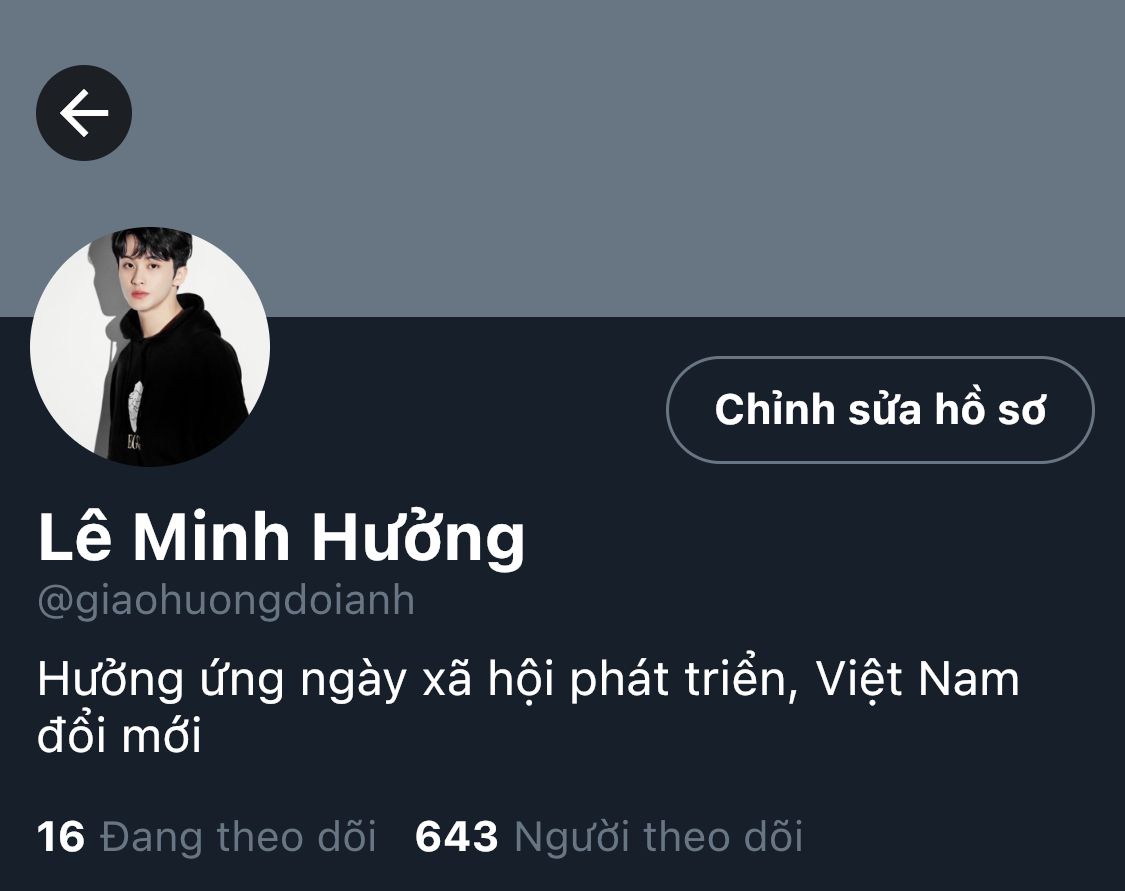Screen dimensions: 1125x891
Task: View the circular picture of man in black hoodie
Action: [x=150, y=347]
